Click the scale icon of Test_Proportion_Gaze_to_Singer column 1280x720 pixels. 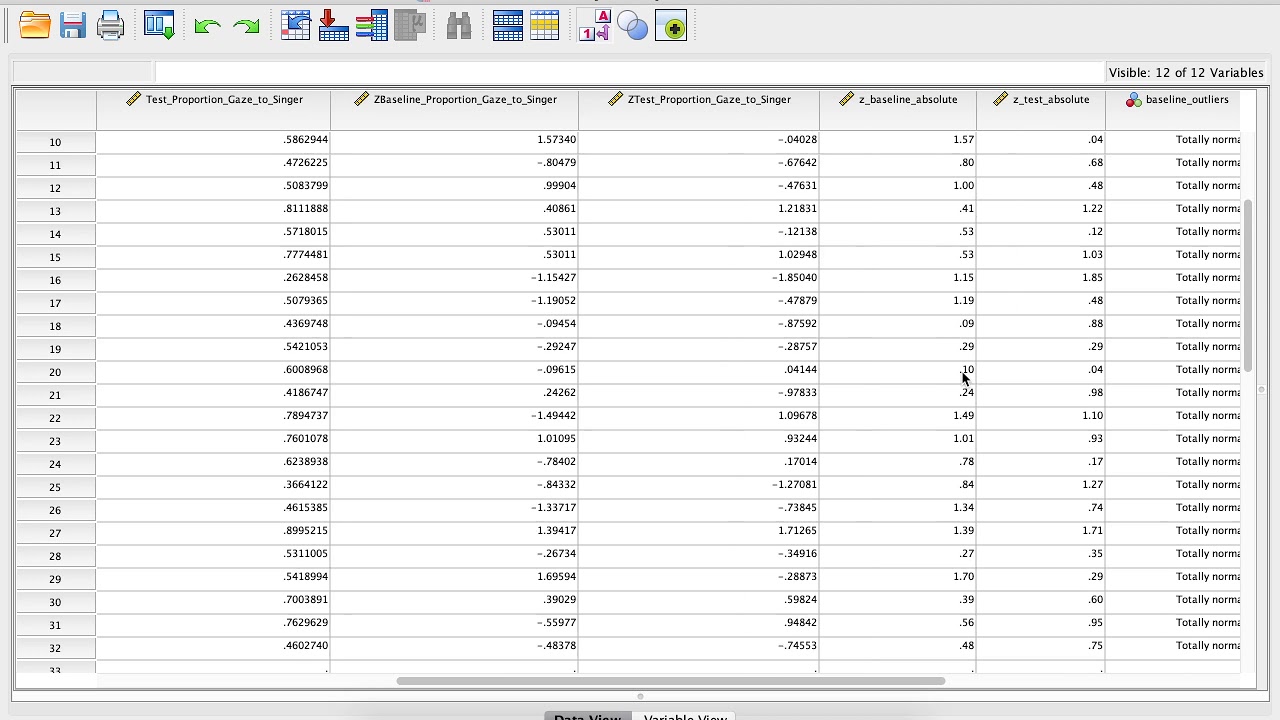pos(134,99)
